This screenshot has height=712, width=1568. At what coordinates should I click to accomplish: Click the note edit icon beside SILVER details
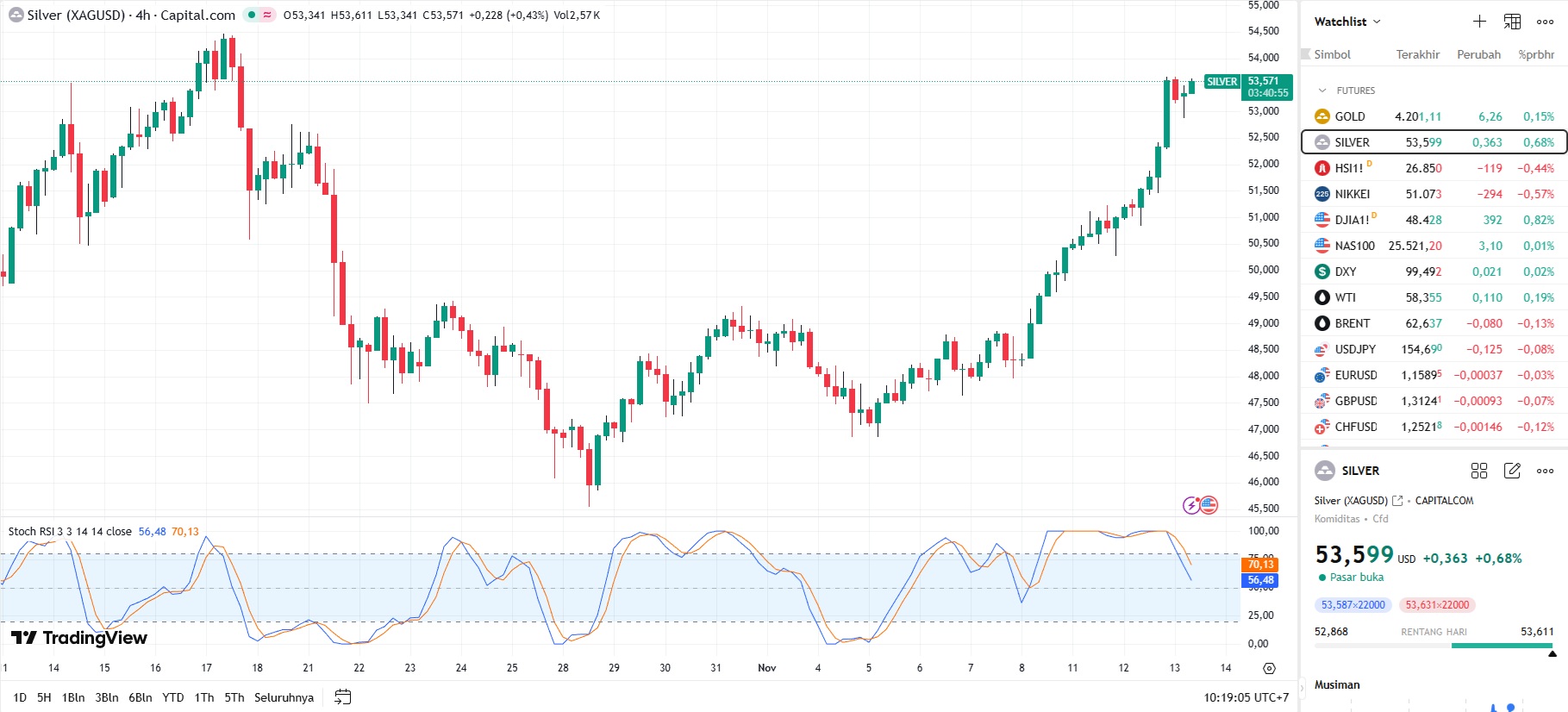coord(1512,471)
